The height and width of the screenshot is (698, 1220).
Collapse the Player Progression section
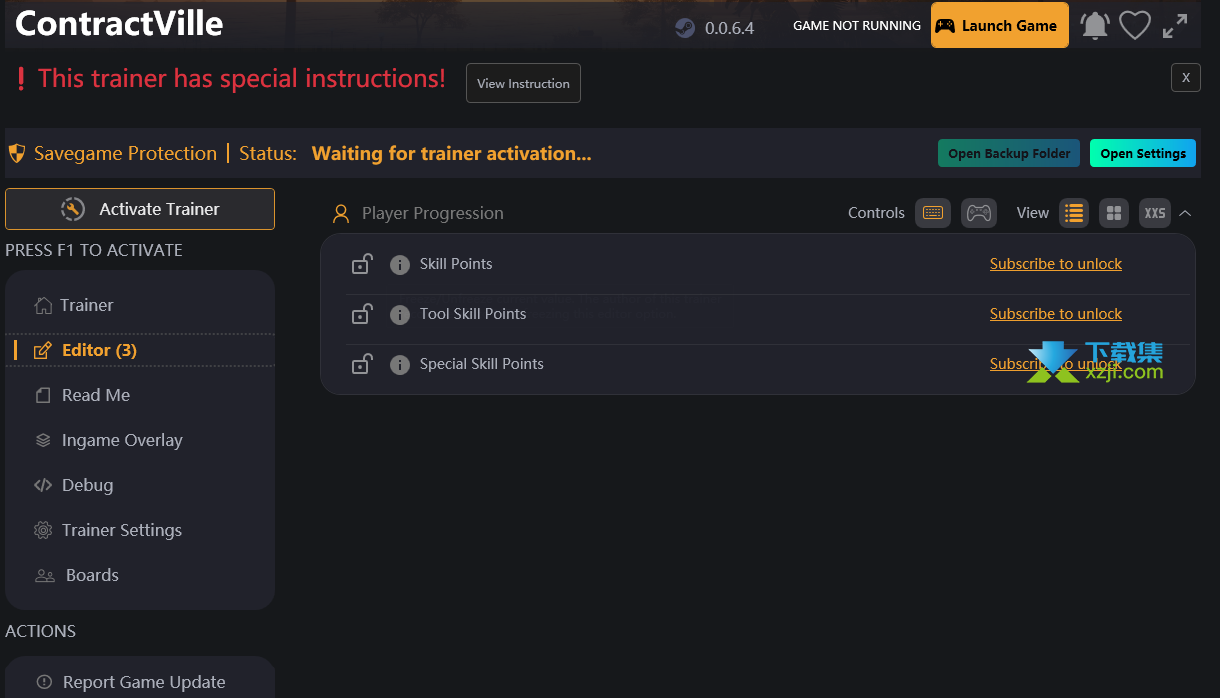click(x=1185, y=213)
